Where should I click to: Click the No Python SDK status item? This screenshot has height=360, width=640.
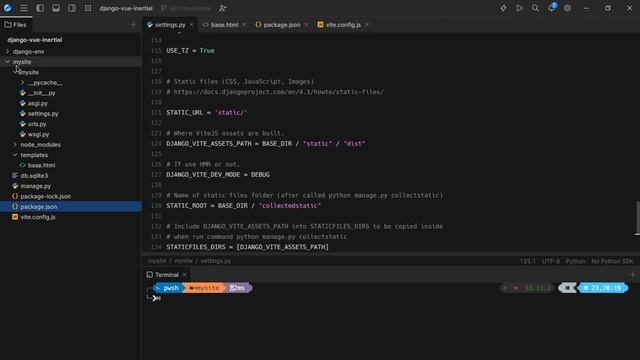point(612,261)
